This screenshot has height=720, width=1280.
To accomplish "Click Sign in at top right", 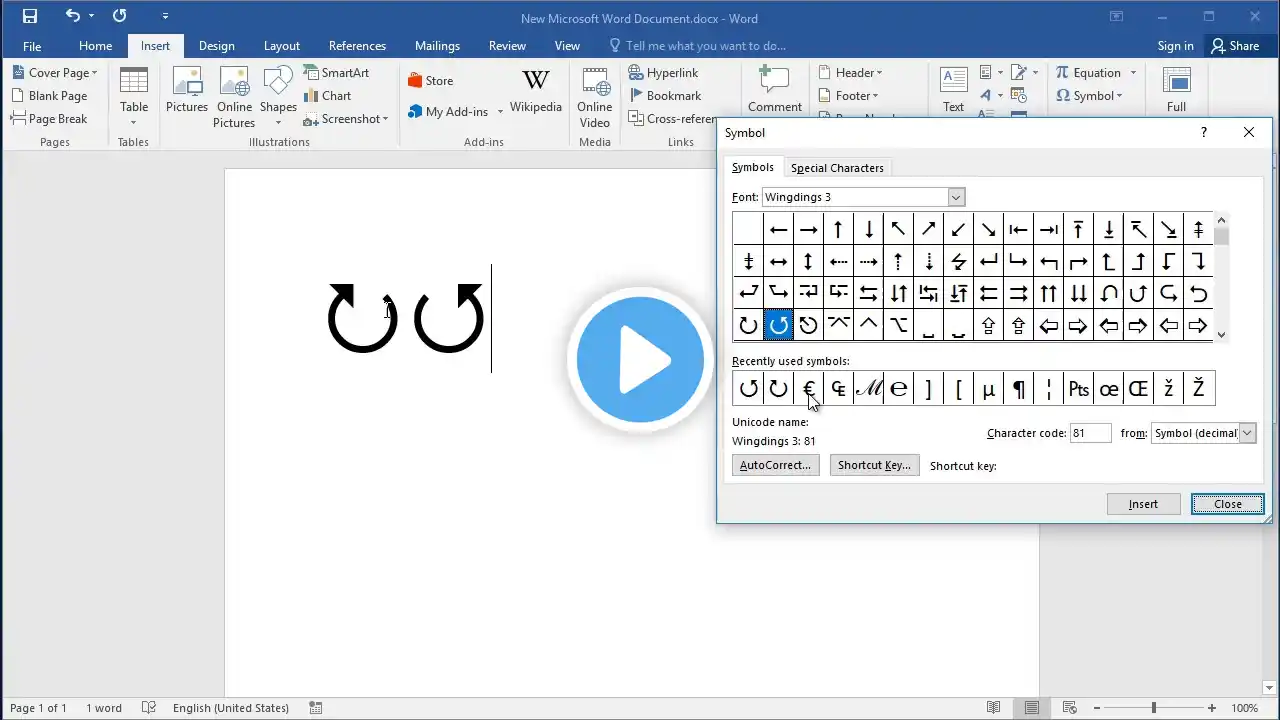I will pos(1175,46).
